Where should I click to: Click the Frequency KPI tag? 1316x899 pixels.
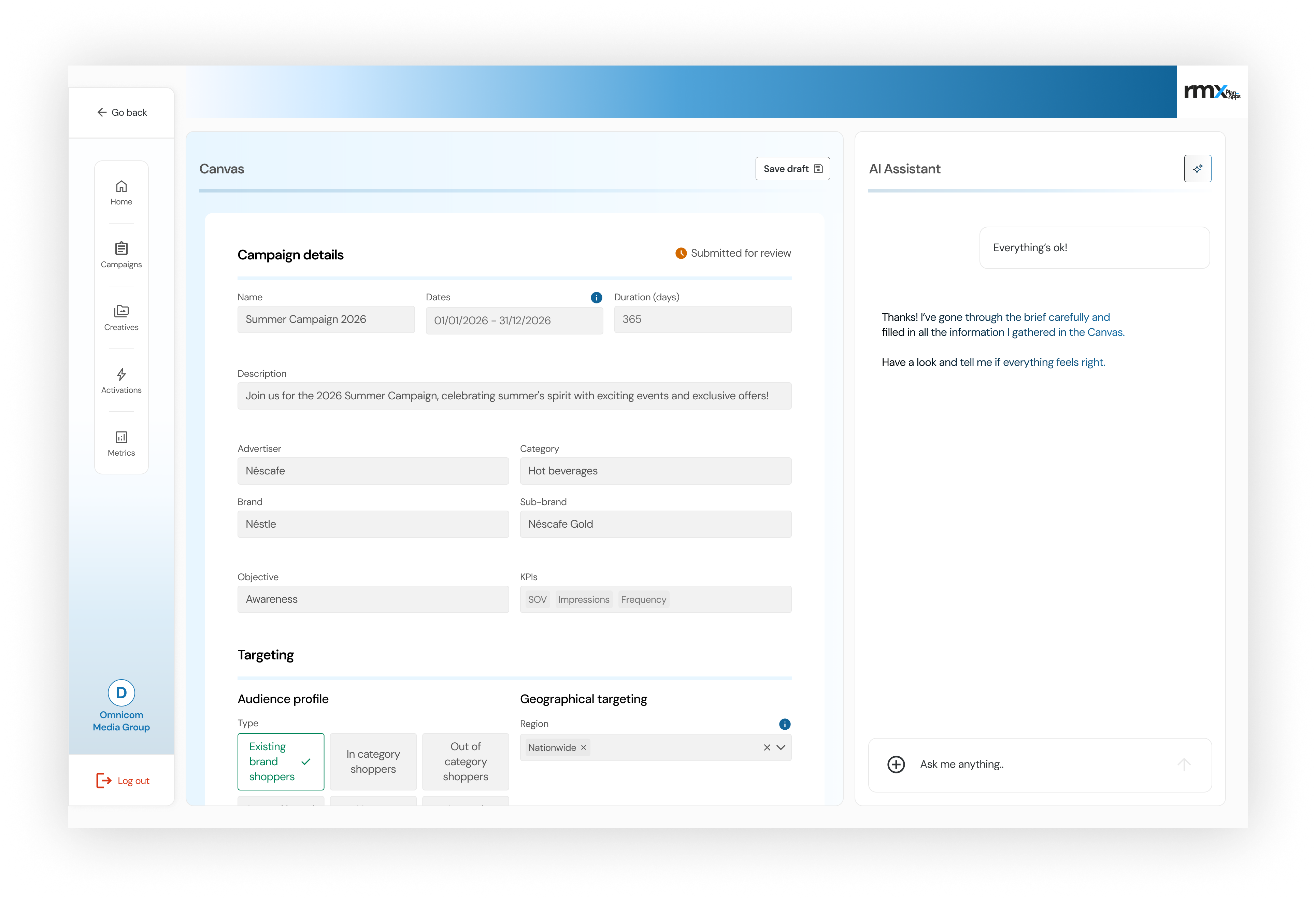(x=643, y=600)
